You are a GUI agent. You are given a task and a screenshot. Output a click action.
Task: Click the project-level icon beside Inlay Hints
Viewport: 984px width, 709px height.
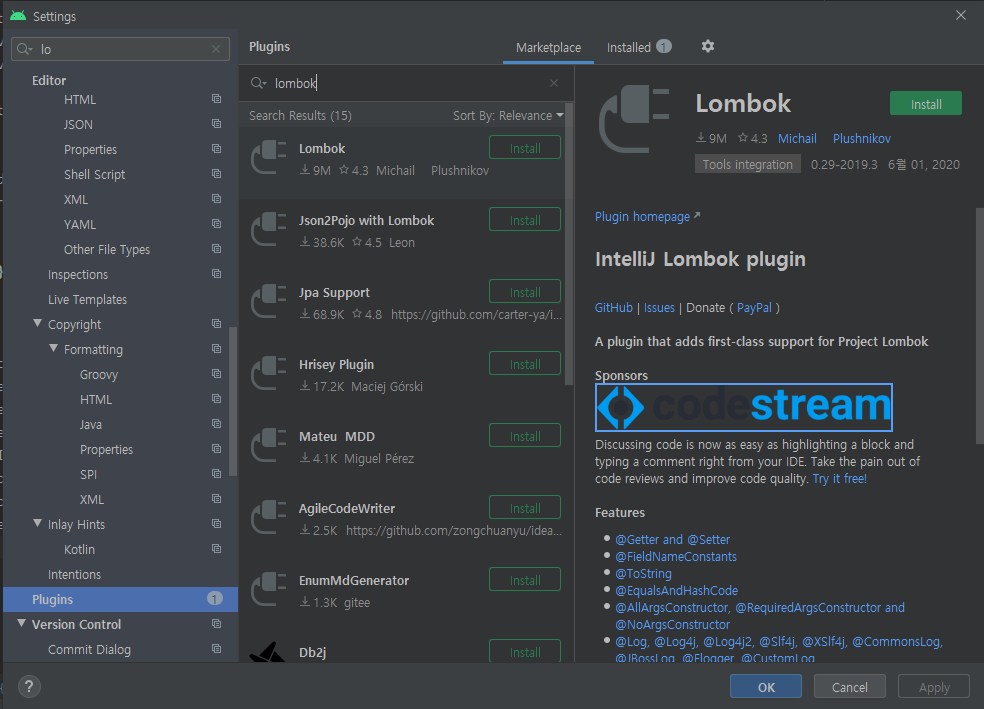217,524
